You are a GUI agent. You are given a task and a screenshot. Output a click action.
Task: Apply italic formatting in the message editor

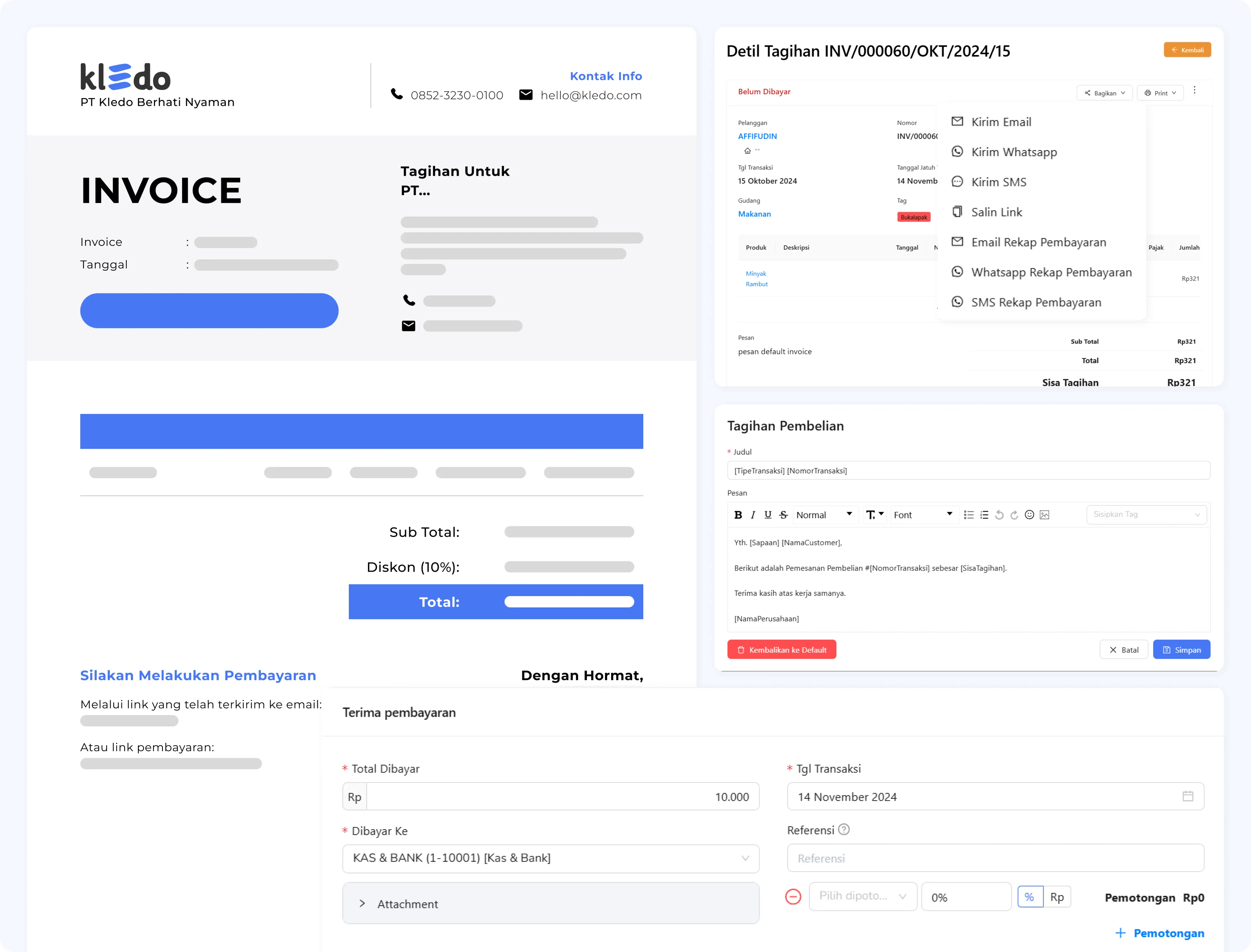[753, 515]
